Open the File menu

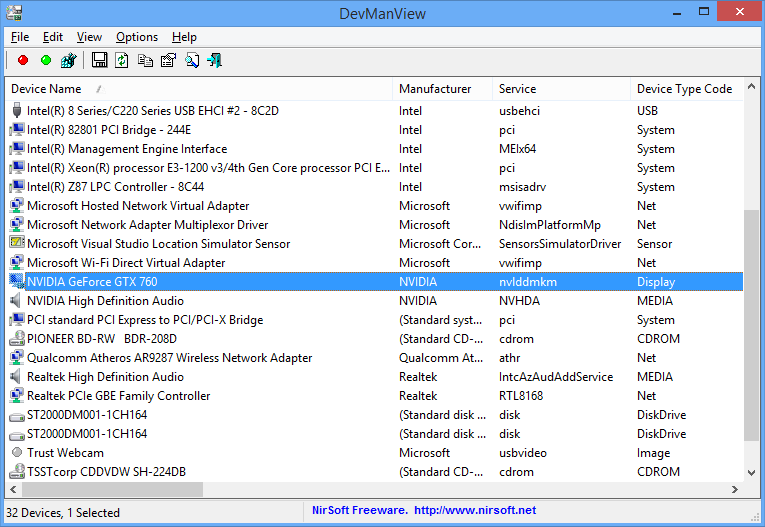click(20, 37)
